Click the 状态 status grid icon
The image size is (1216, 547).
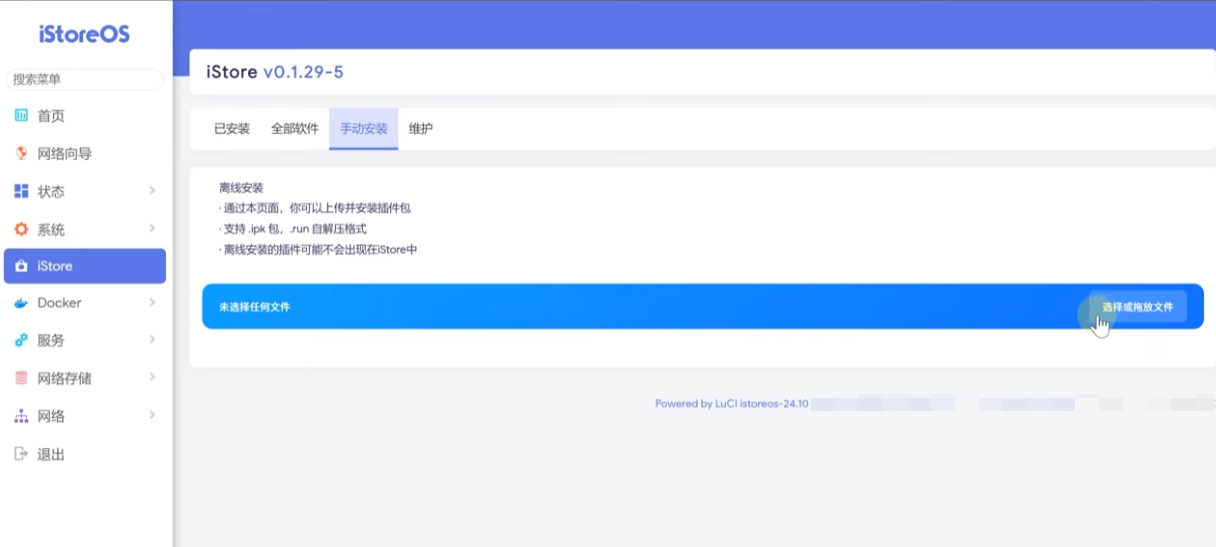21,191
